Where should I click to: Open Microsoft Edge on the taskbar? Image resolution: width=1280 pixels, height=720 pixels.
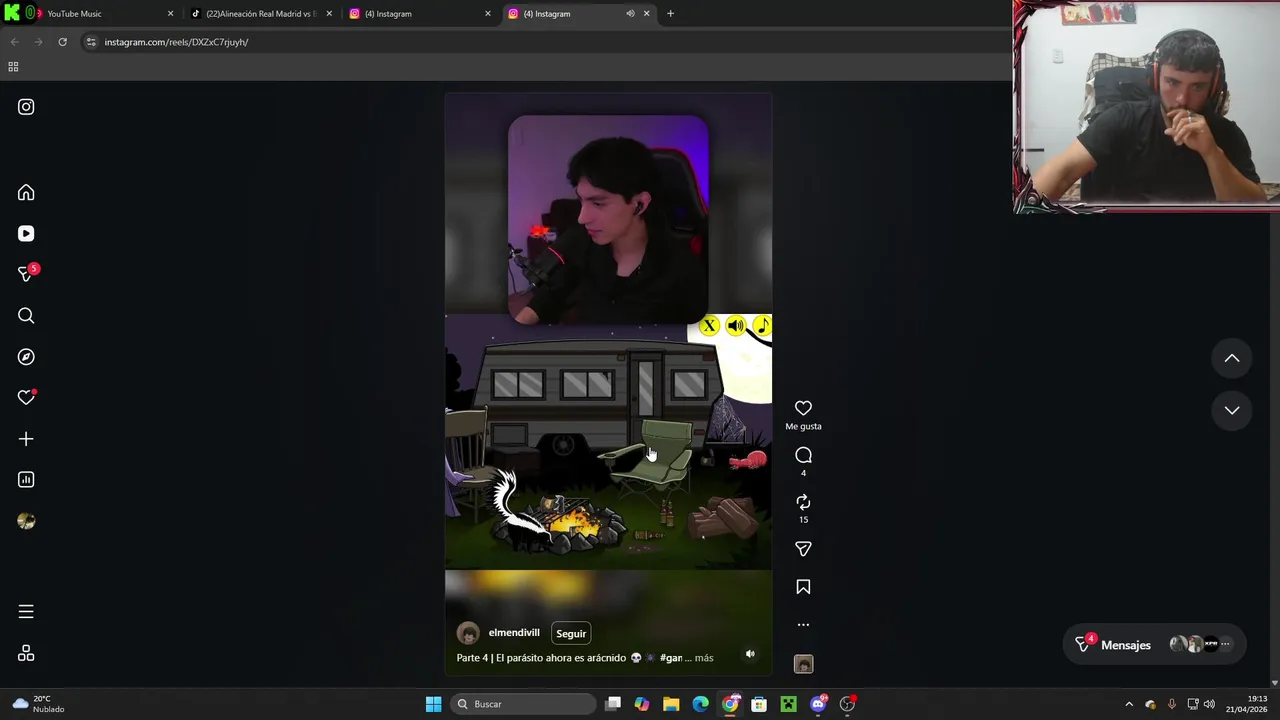(x=700, y=704)
